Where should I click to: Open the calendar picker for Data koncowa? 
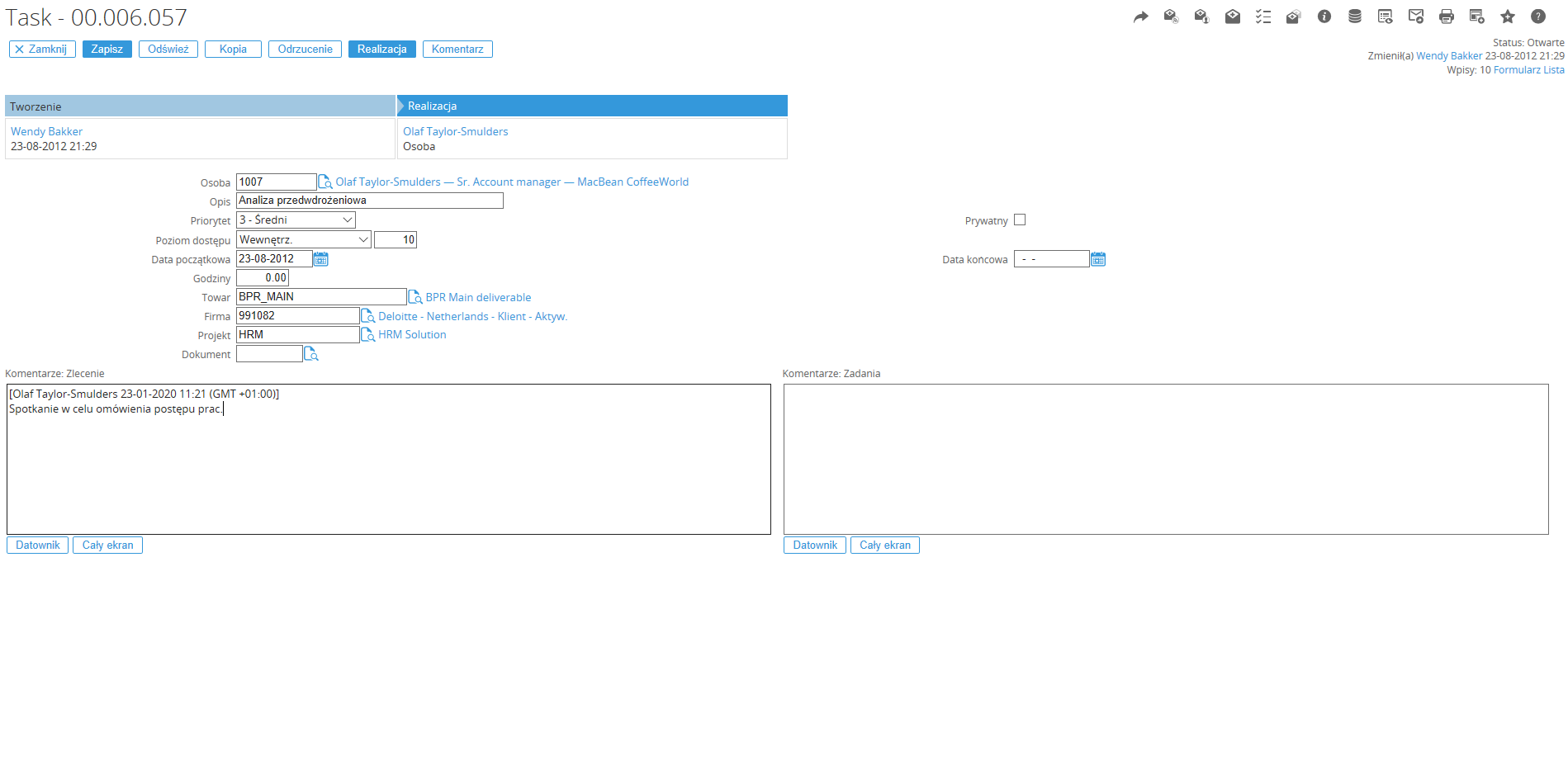1097,260
